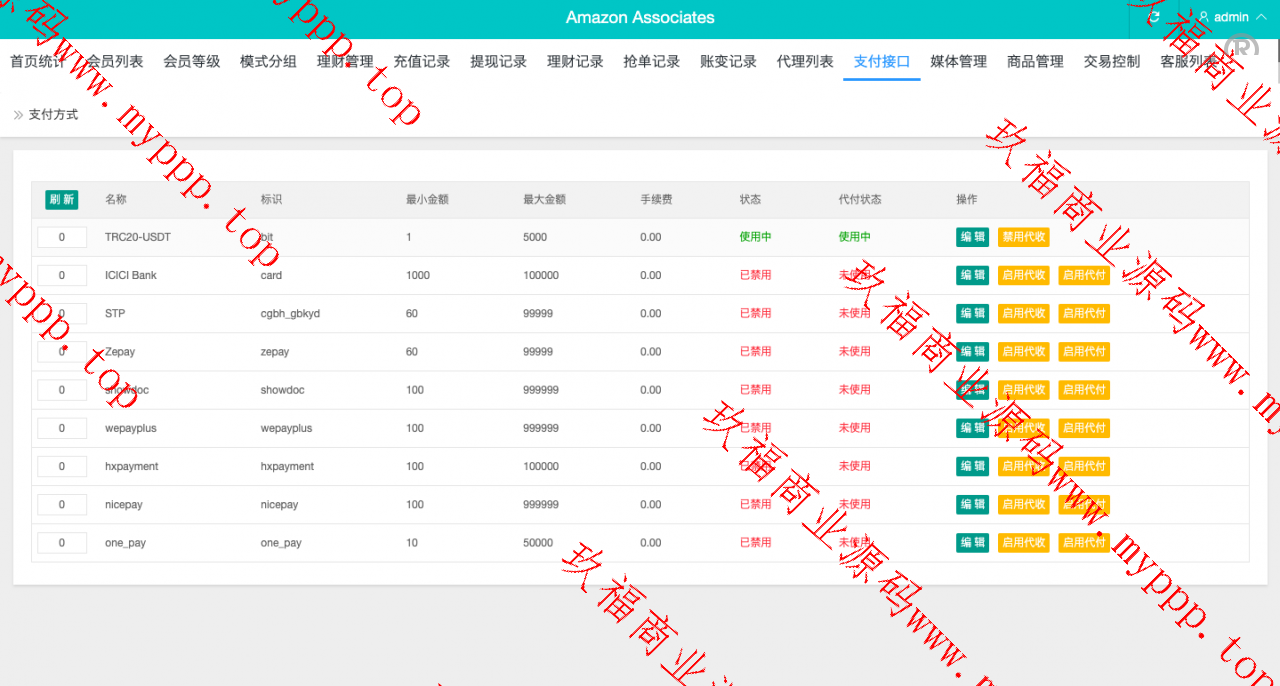Open the 交易控制 tab
Screen dimensions: 1280x686
point(1111,61)
